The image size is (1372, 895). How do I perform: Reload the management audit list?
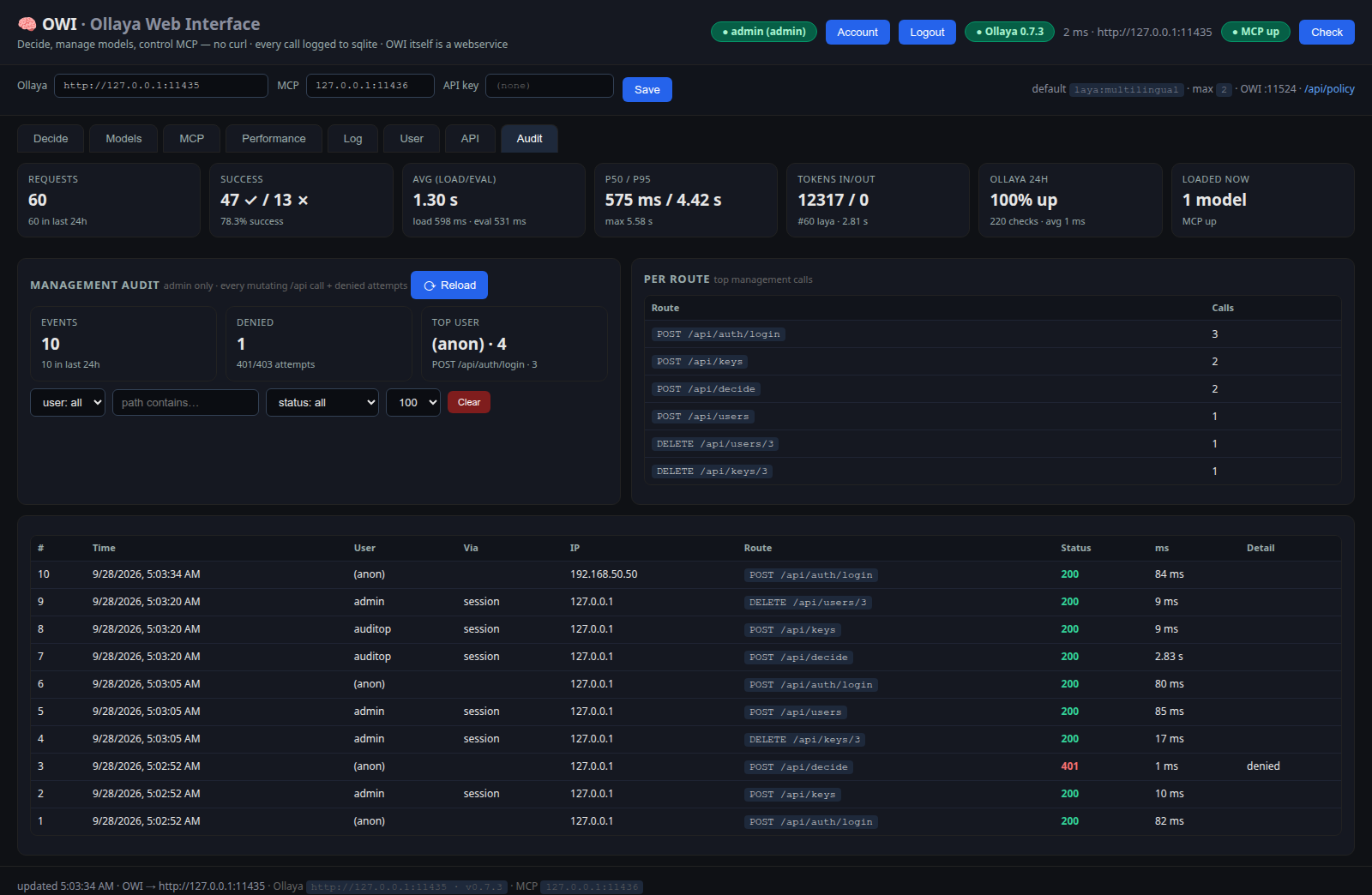pos(449,285)
